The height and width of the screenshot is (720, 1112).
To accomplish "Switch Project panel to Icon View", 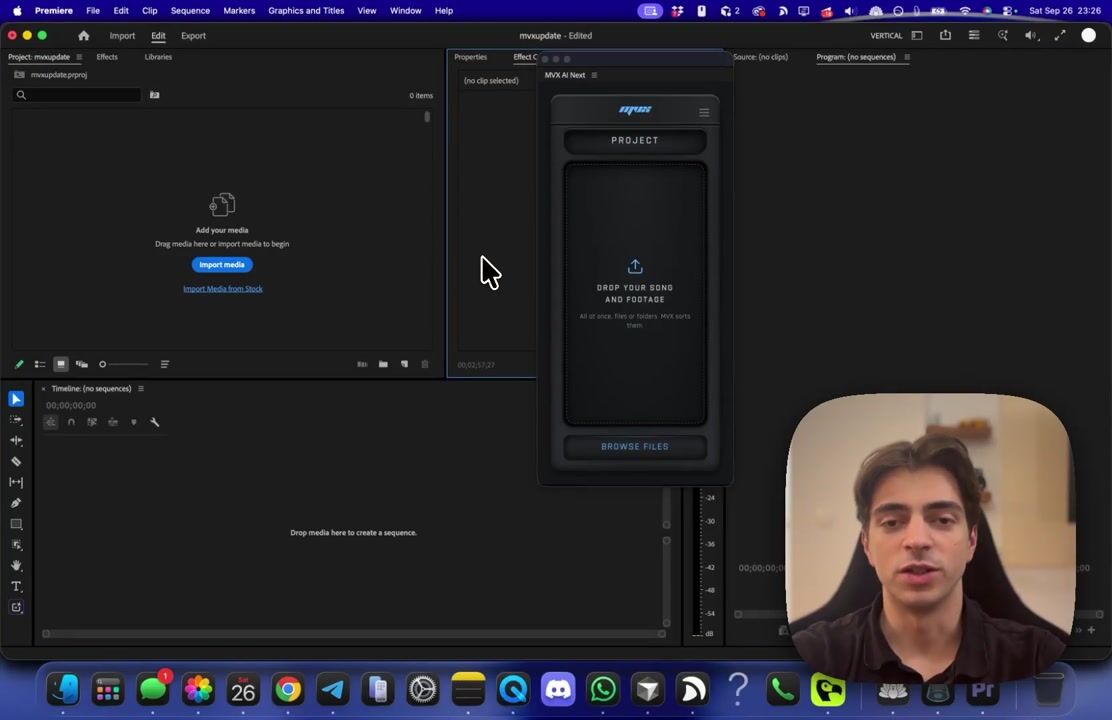I will [61, 364].
